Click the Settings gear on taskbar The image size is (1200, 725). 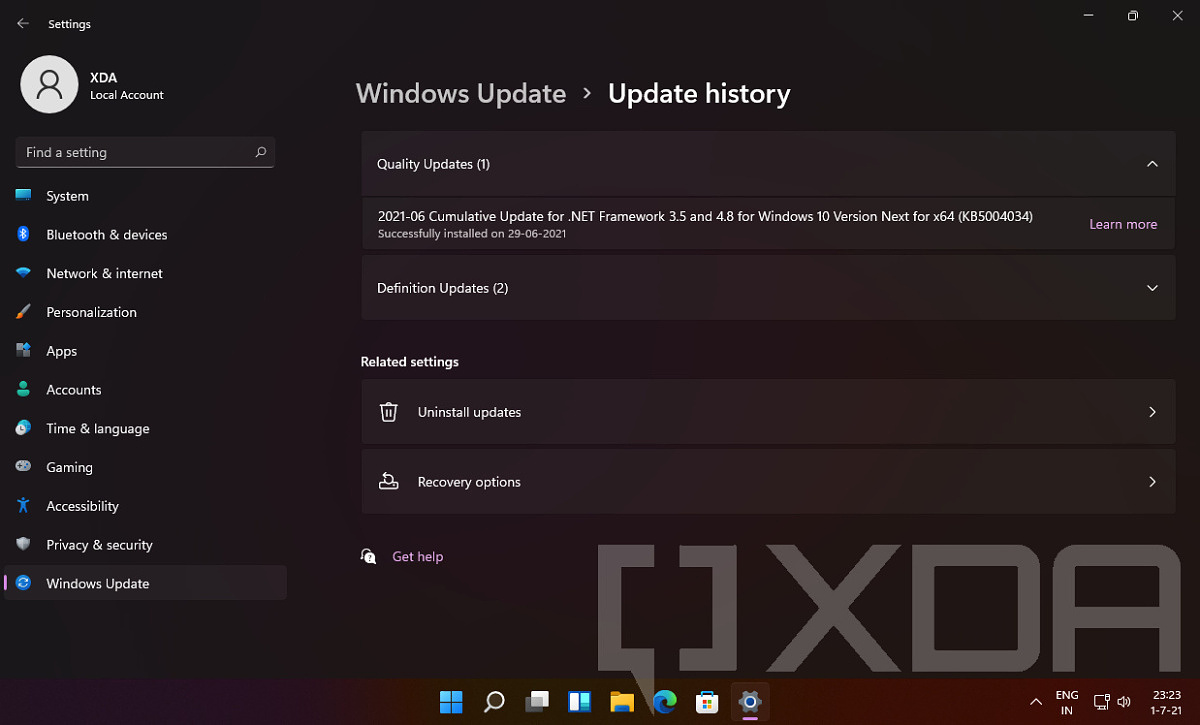tap(750, 702)
